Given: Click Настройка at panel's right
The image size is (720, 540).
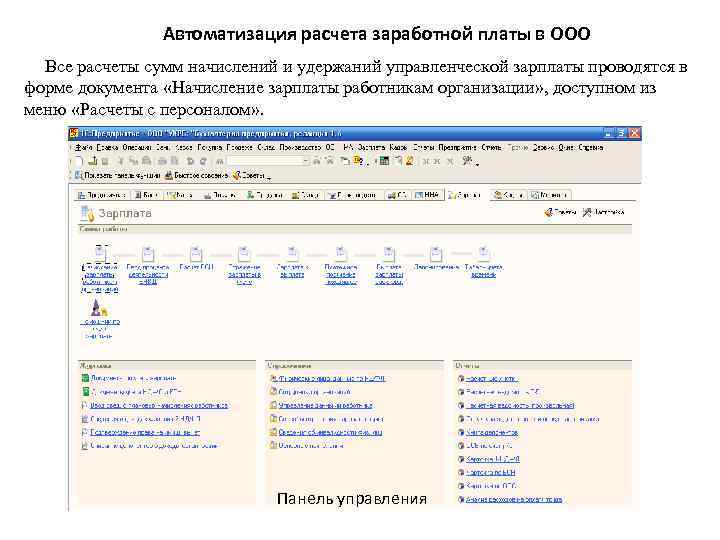Looking at the screenshot, I should pos(604,212).
